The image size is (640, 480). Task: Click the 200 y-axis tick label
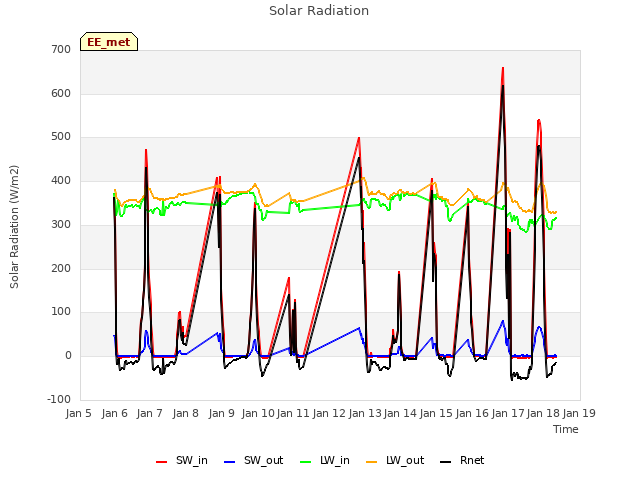tap(61, 268)
